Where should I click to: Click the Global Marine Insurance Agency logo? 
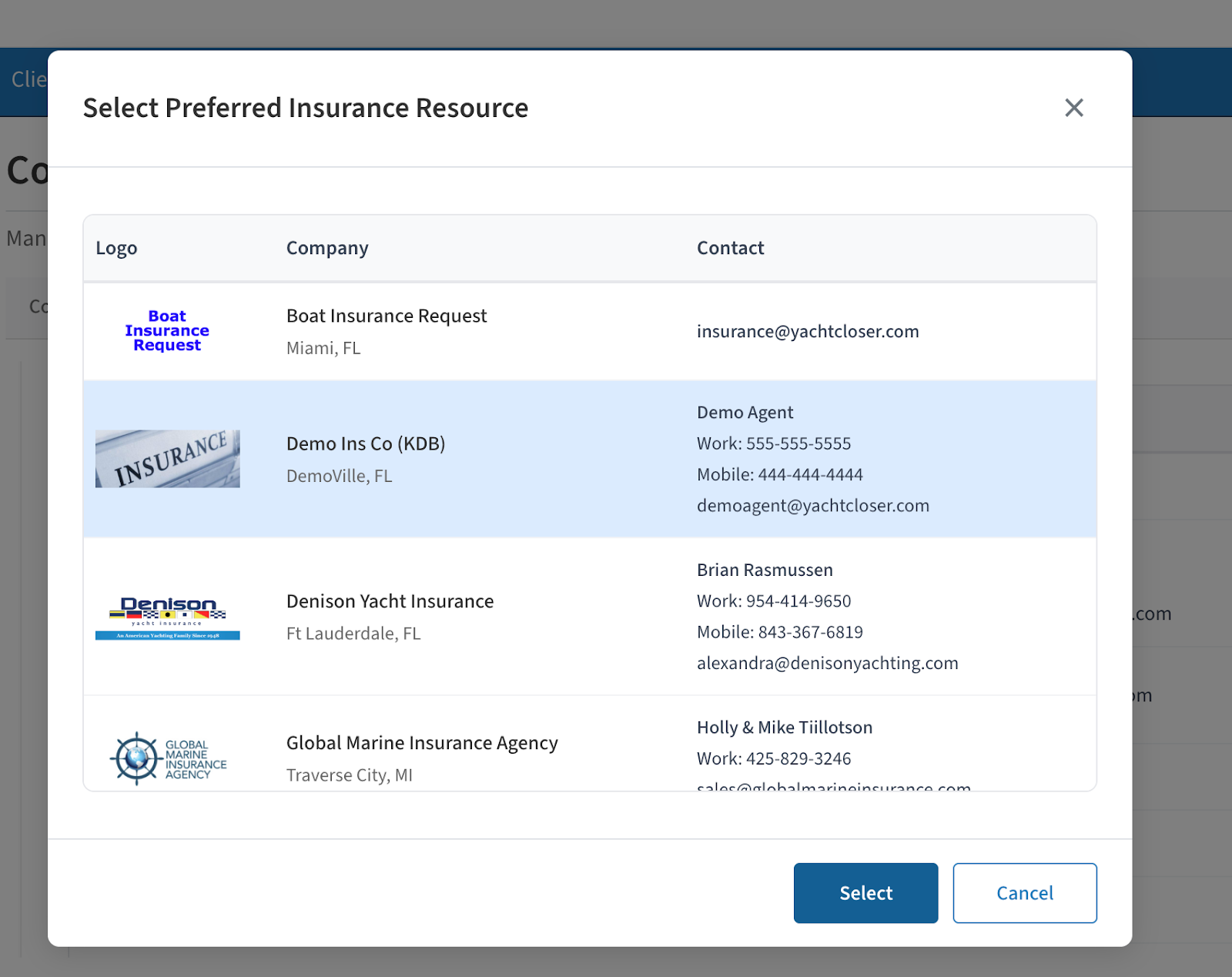(168, 758)
